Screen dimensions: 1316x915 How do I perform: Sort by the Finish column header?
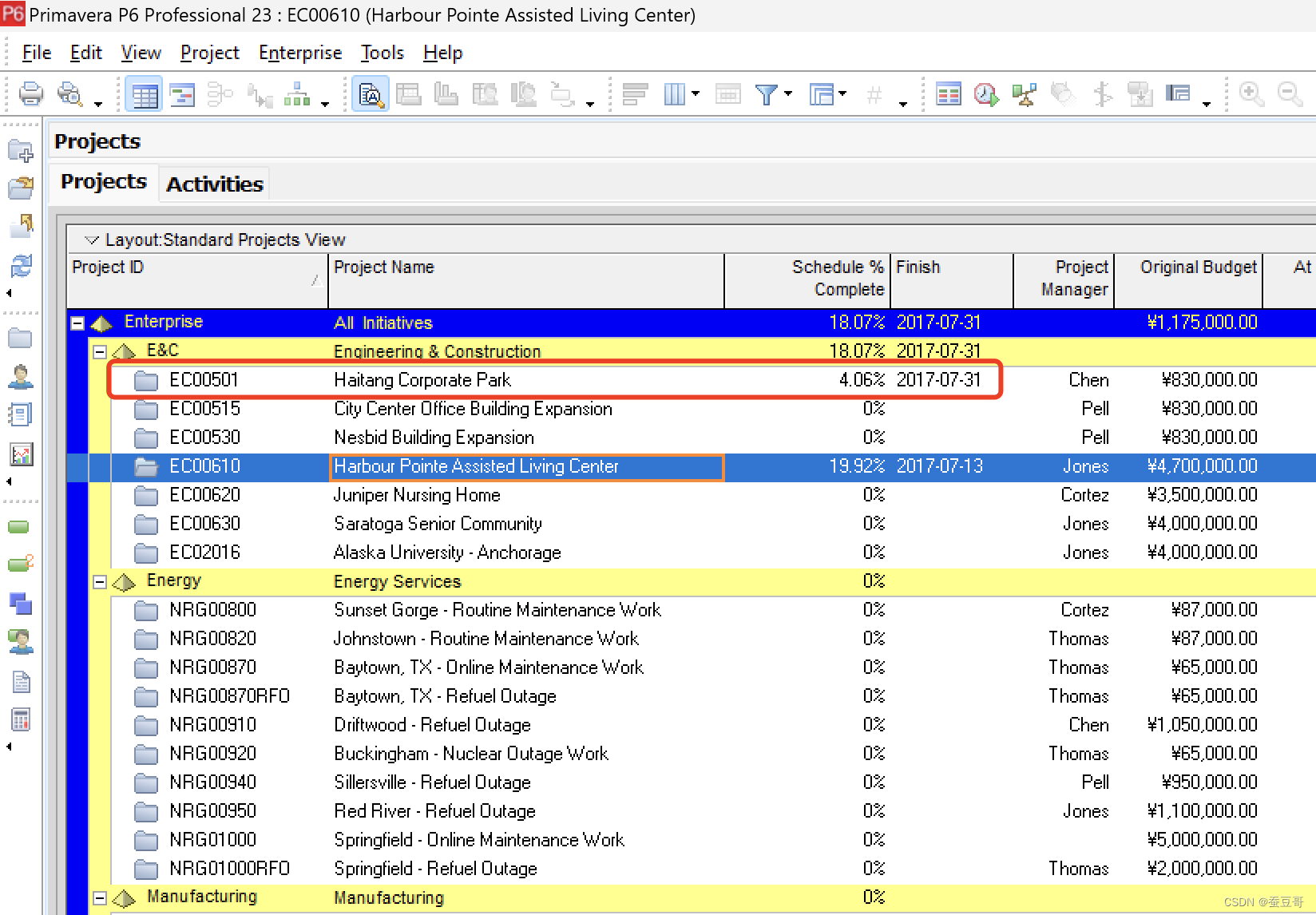pos(952,280)
